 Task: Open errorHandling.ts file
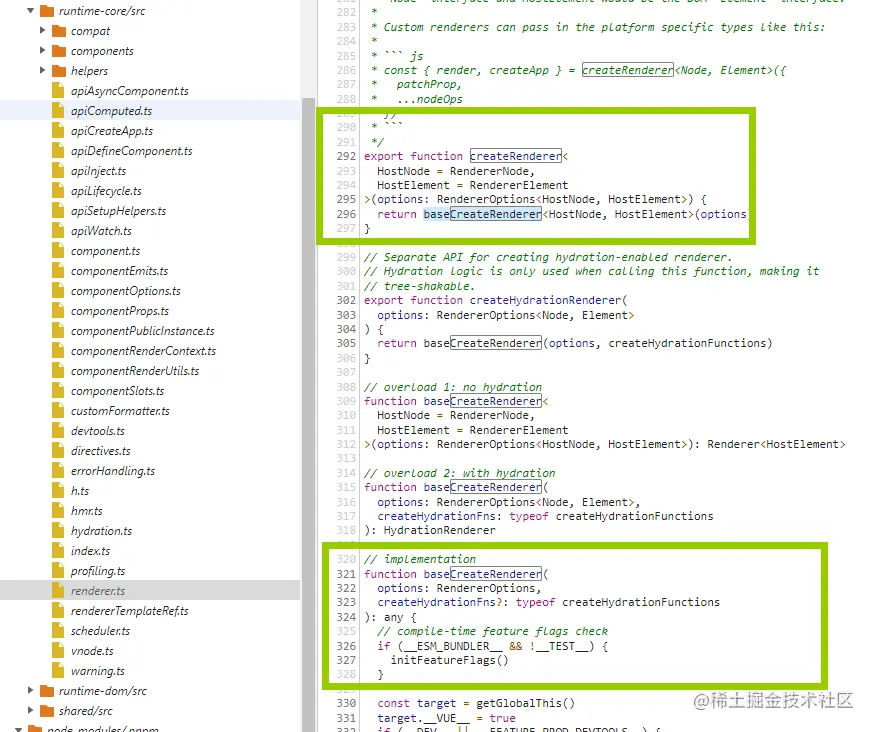113,471
